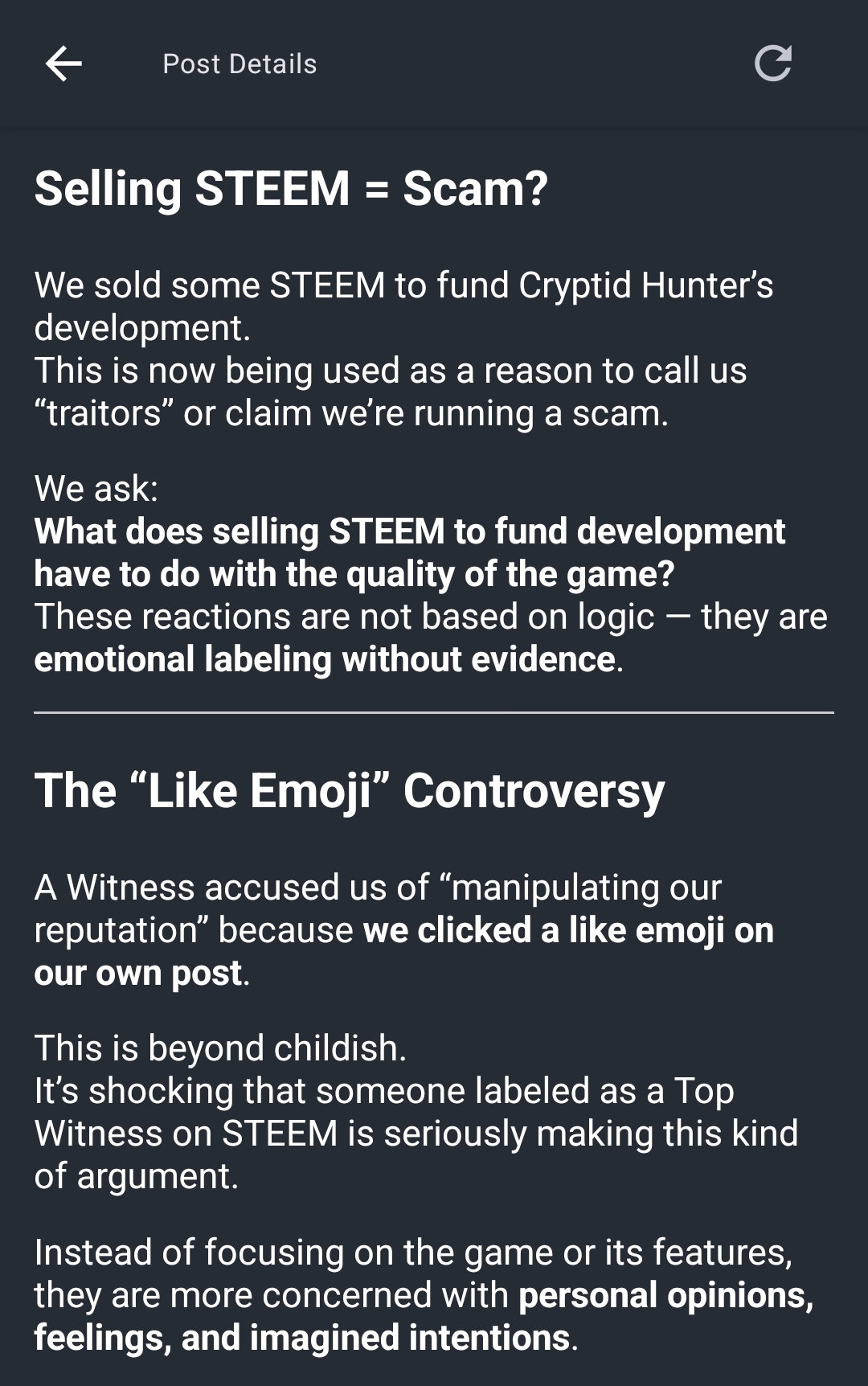This screenshot has height=1386, width=868.
Task: Tap the 'We ask:' line
Action: pos(96,488)
